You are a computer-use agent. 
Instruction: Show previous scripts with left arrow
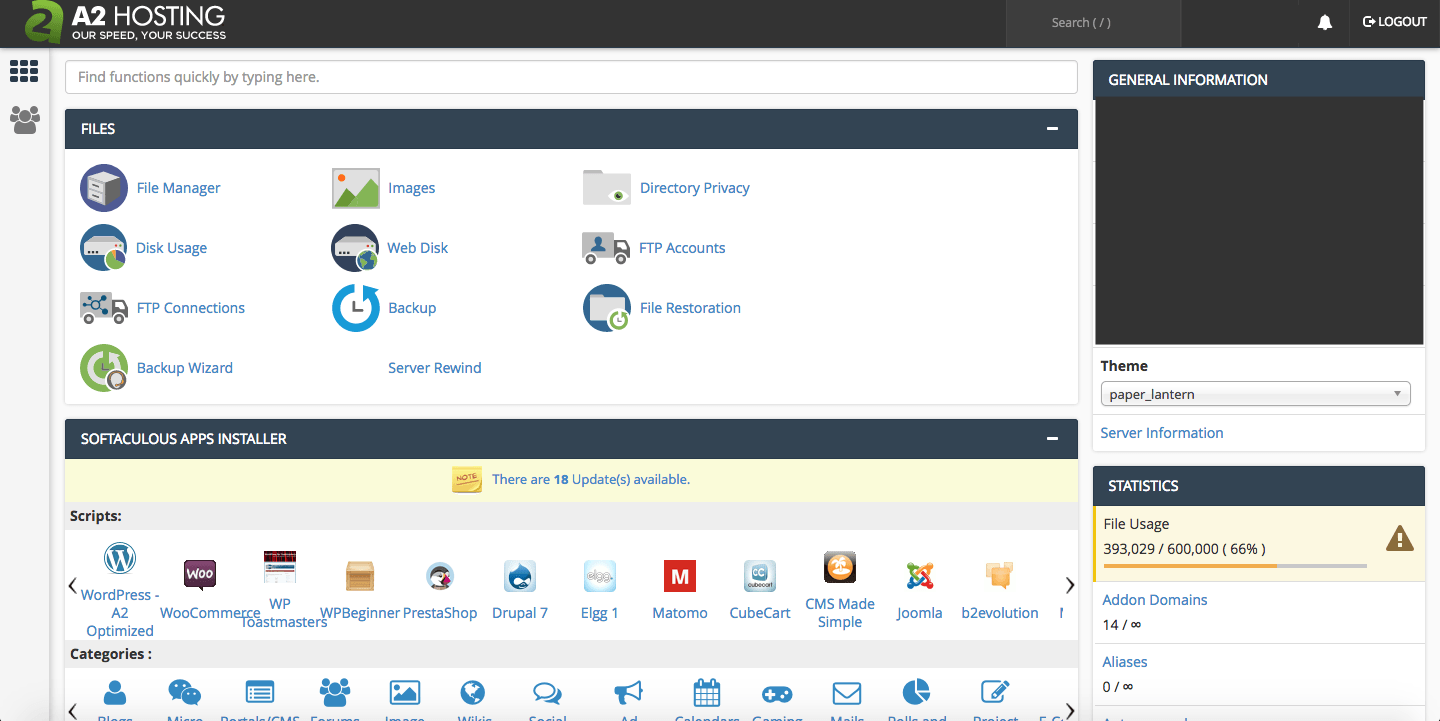73,585
